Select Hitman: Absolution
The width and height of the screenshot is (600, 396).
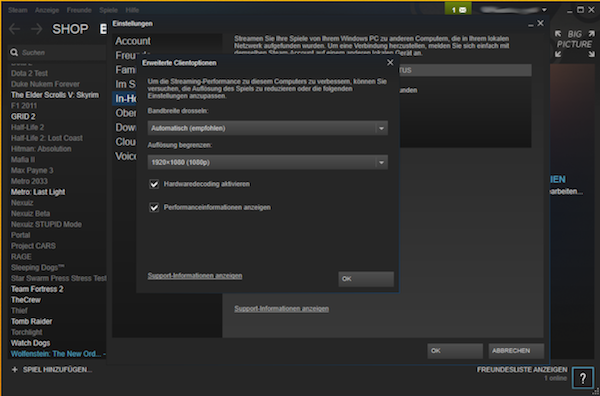coord(41,148)
